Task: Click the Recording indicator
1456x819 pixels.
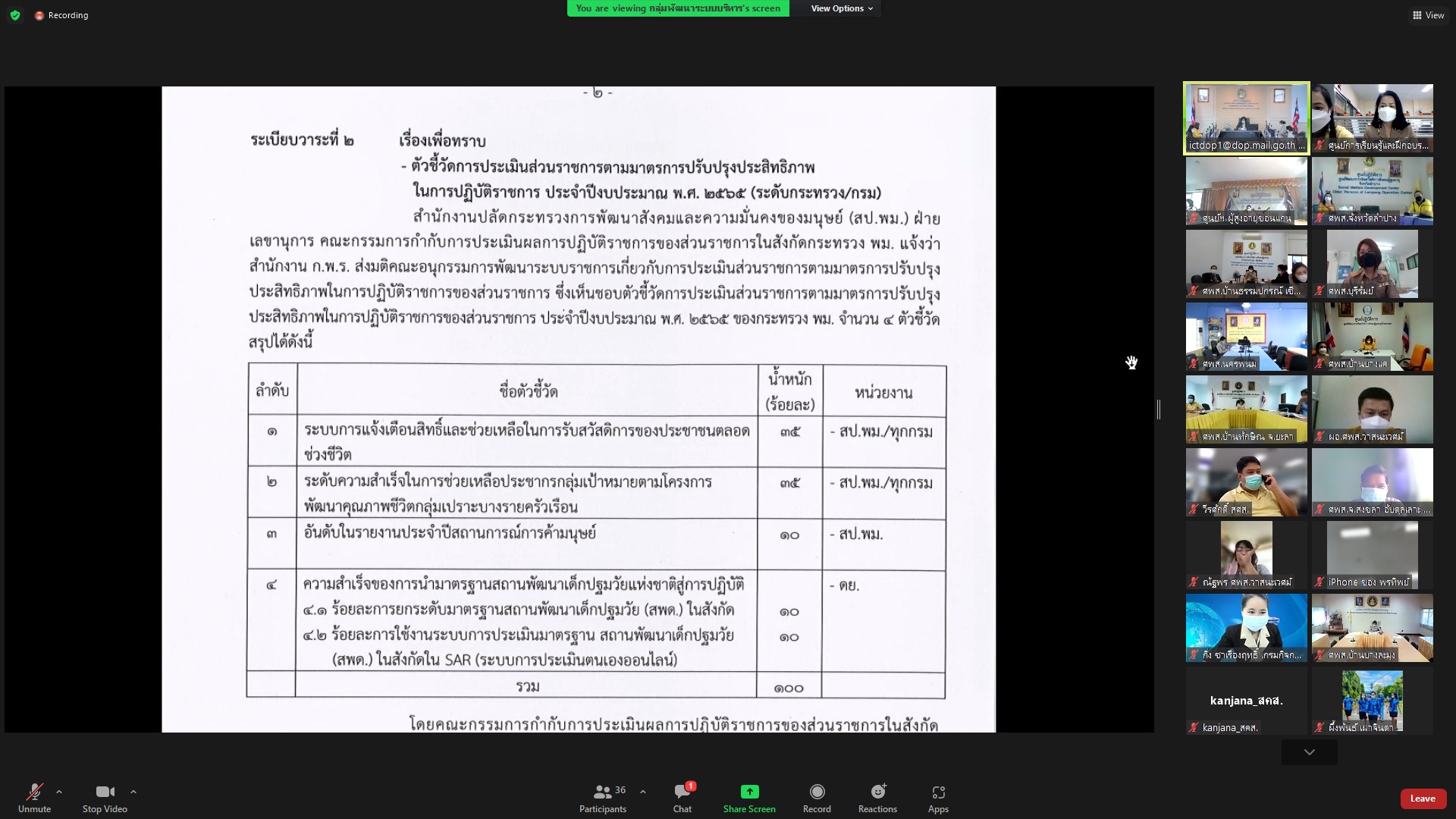Action: coord(61,15)
